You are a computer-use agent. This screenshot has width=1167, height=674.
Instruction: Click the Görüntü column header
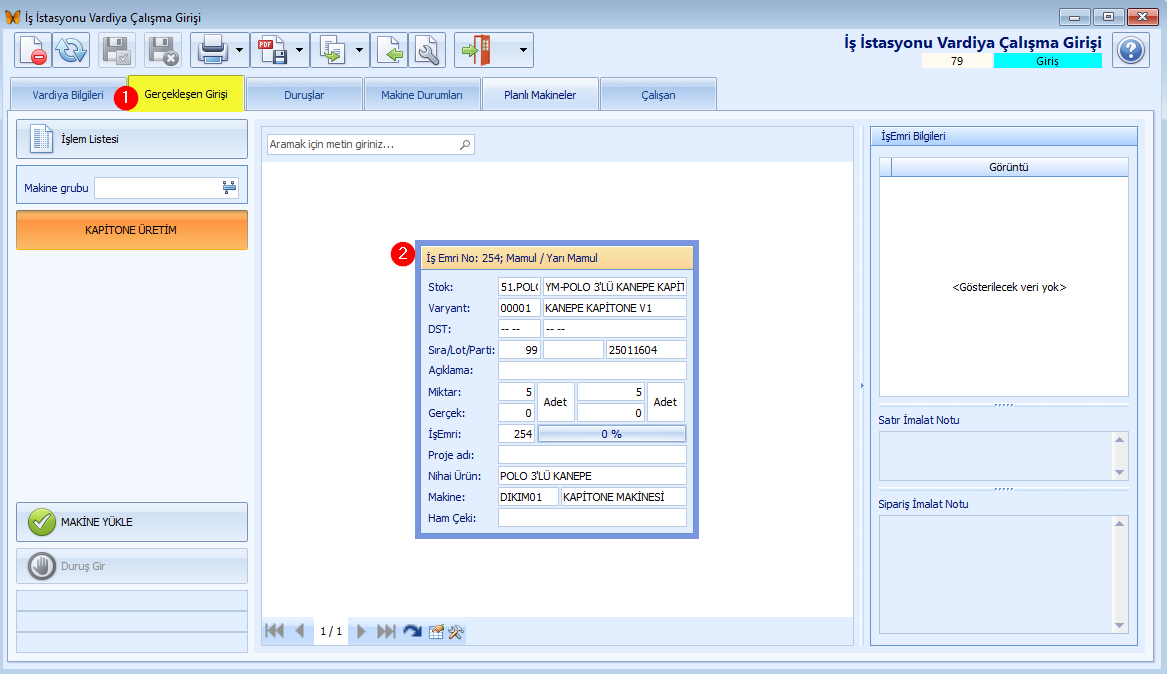1009,167
